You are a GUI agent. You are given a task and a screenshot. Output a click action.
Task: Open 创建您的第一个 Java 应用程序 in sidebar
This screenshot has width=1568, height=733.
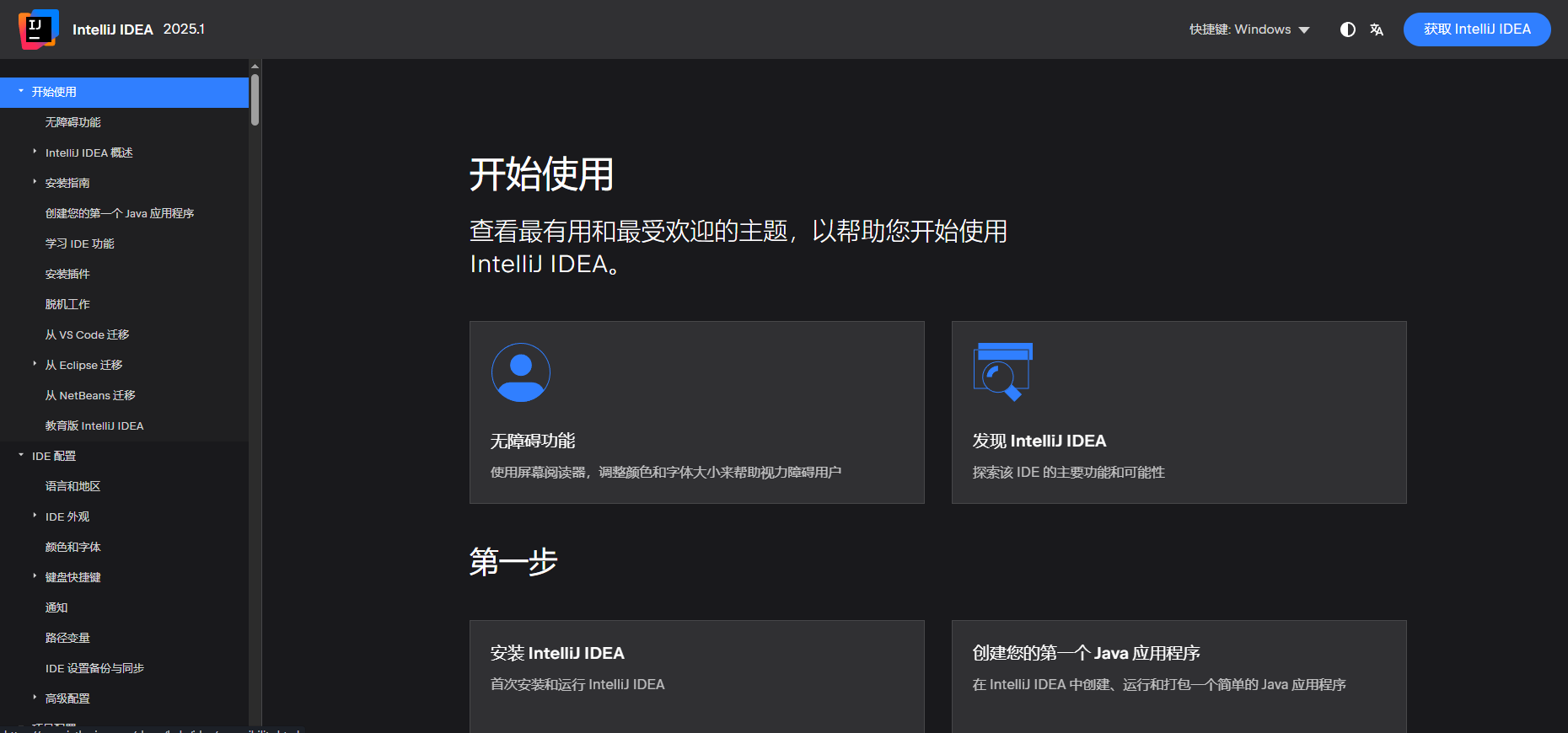[x=120, y=213]
